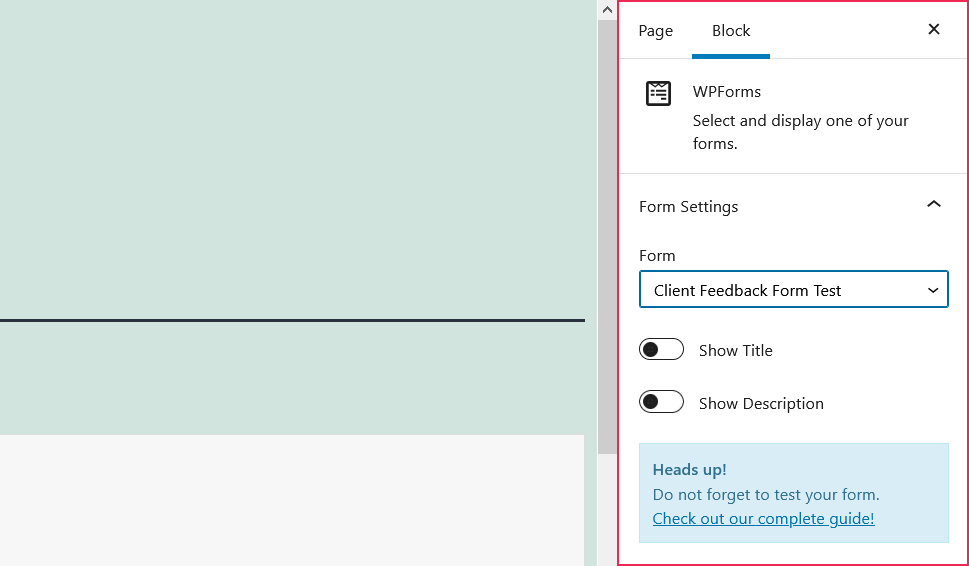Click the WPForms block title
The height and width of the screenshot is (566, 969).
point(727,91)
